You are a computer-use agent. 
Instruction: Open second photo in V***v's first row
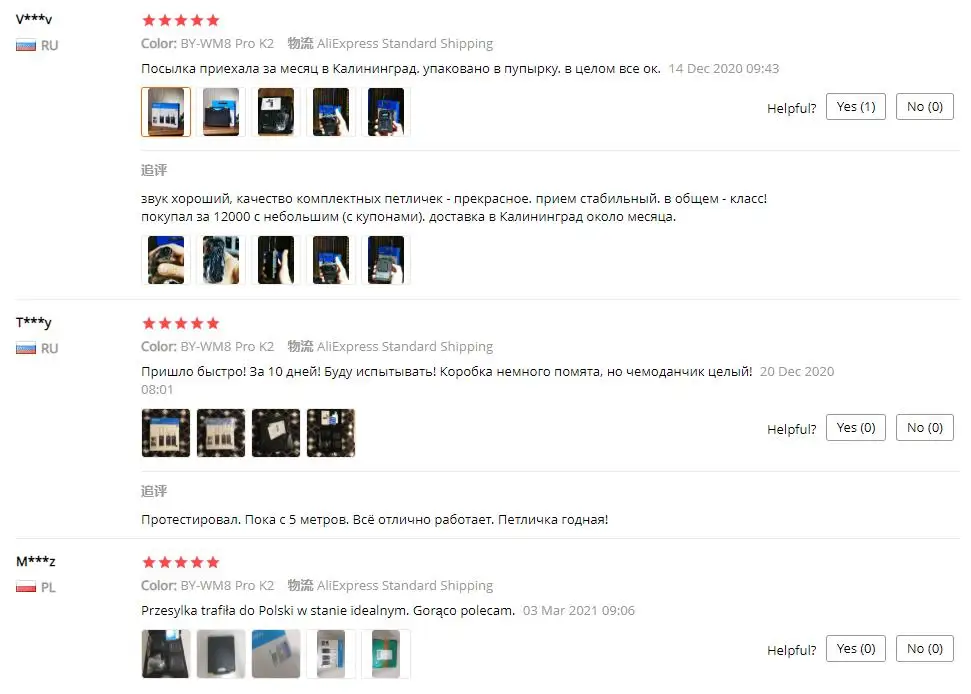tap(221, 112)
